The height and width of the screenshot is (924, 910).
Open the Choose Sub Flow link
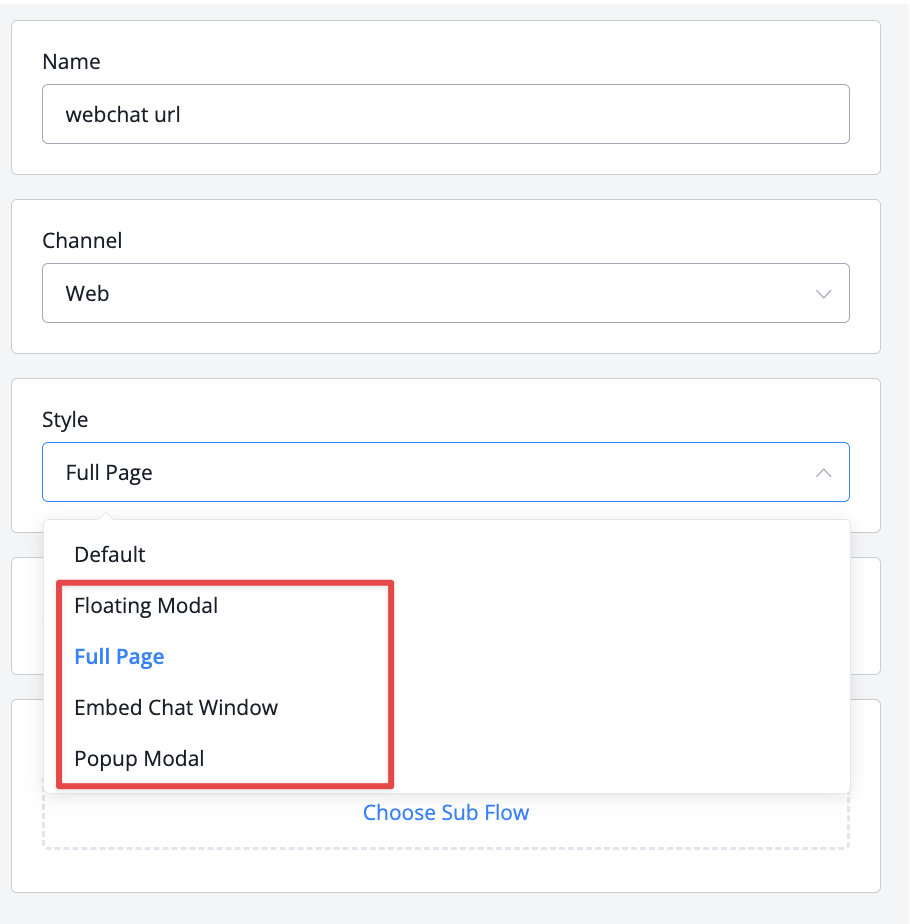(446, 813)
